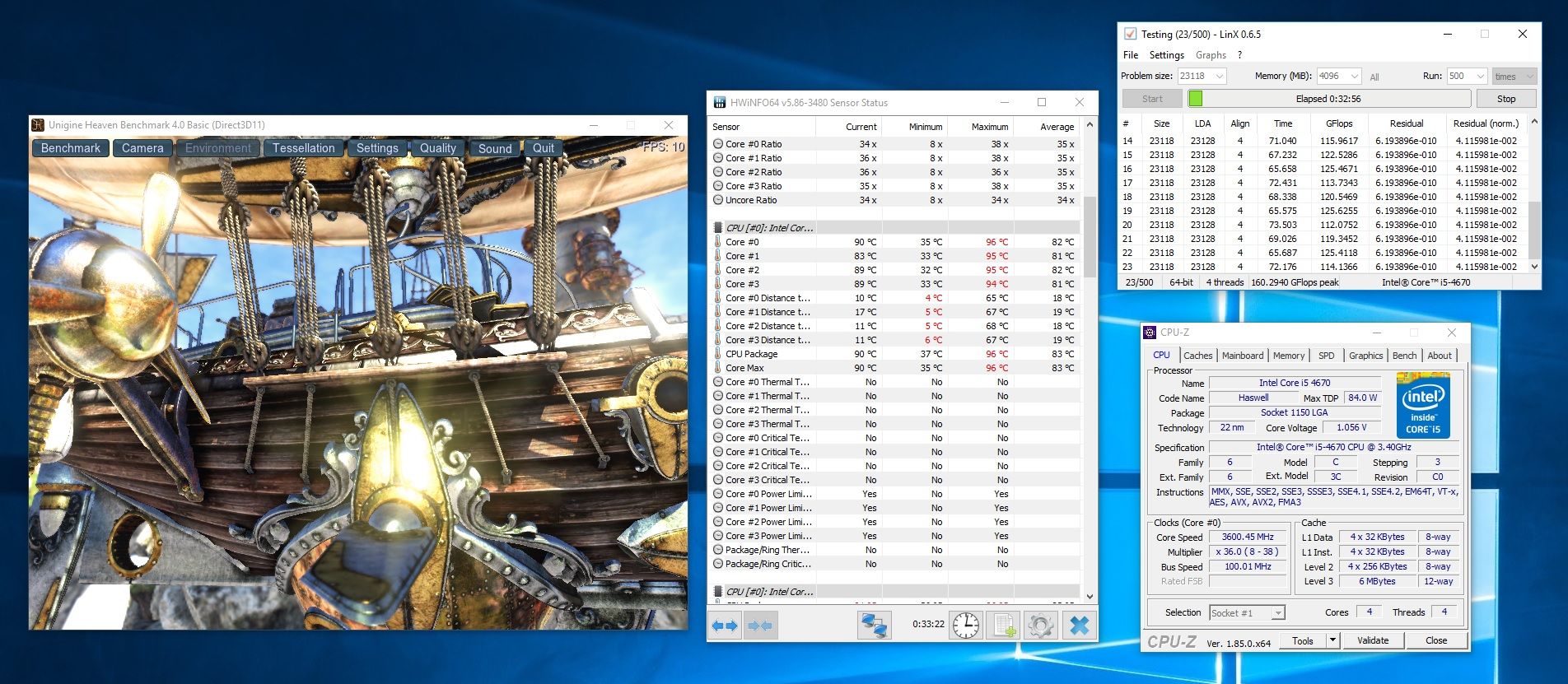The width and height of the screenshot is (1568, 684).
Task: Click HWiNFO blue X close sensors icon
Action: coord(1079,626)
